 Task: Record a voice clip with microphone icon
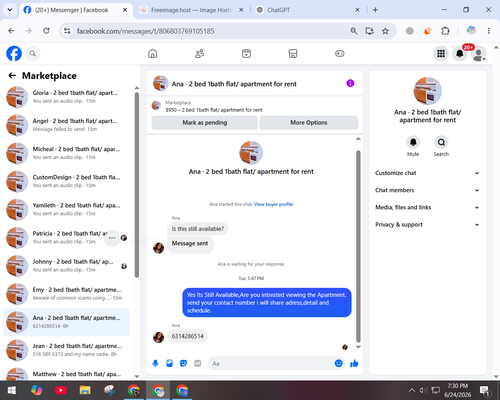point(155,363)
